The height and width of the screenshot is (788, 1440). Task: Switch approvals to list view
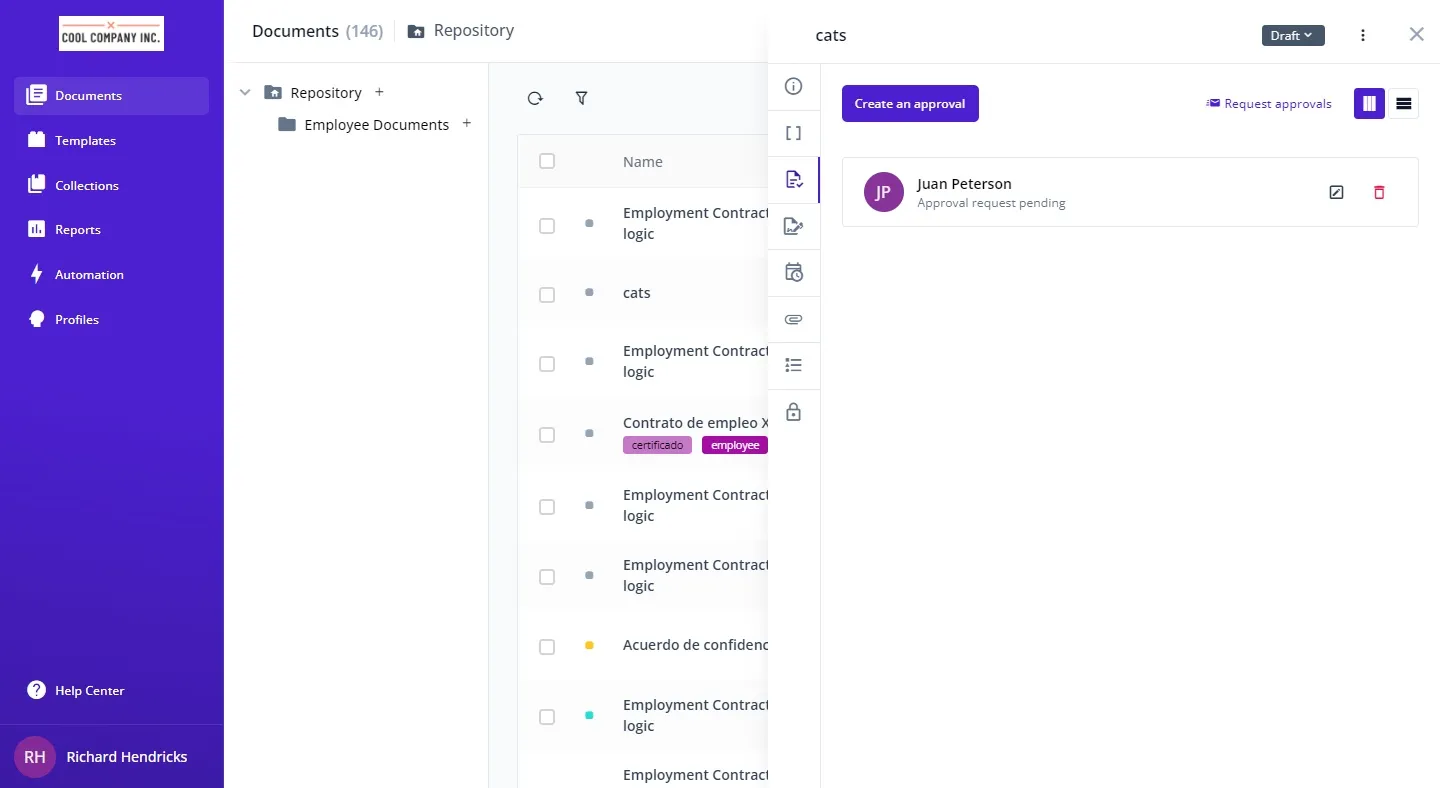click(x=1403, y=104)
